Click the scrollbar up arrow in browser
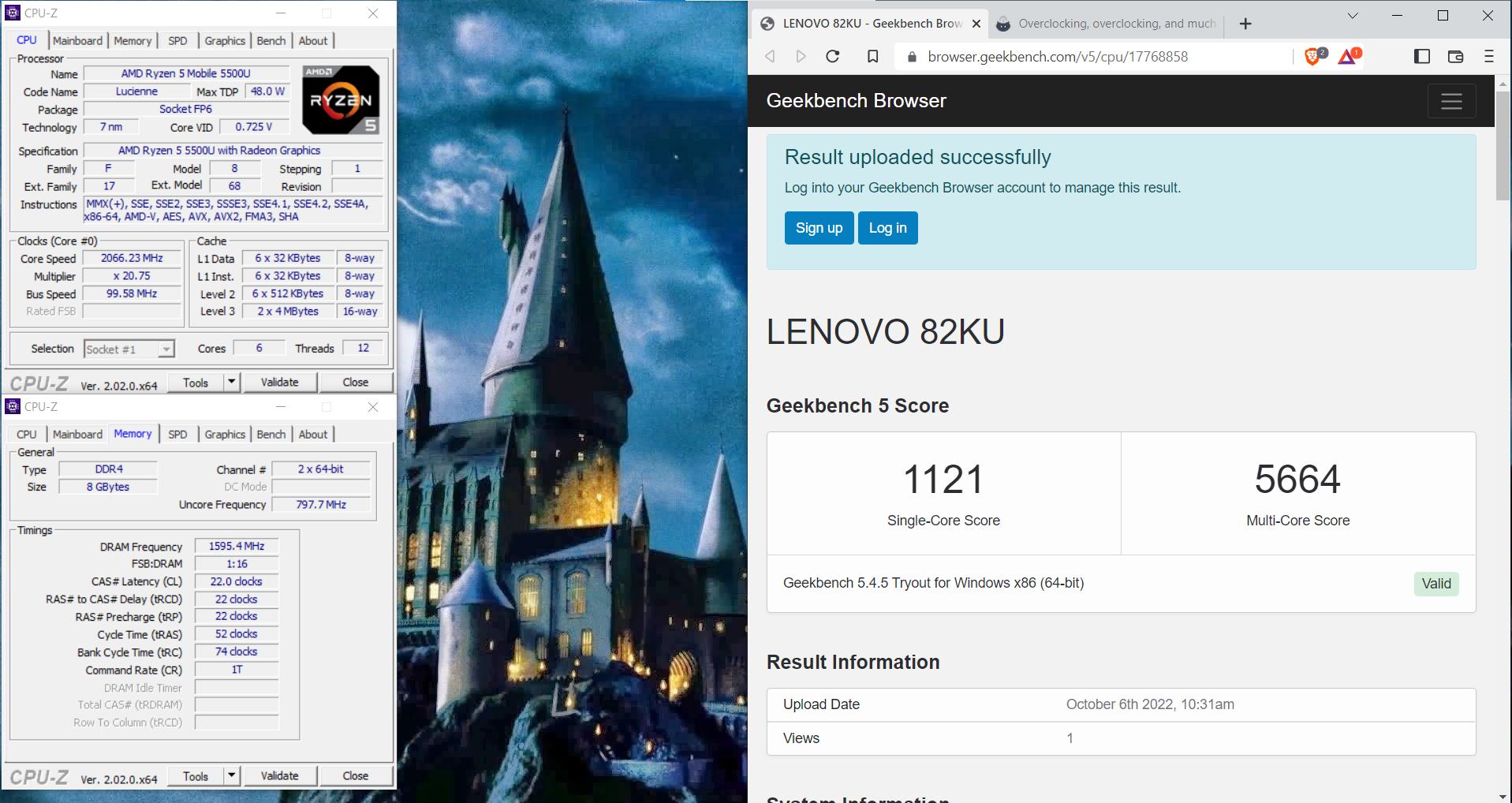This screenshot has width=1512, height=803. tap(1503, 83)
